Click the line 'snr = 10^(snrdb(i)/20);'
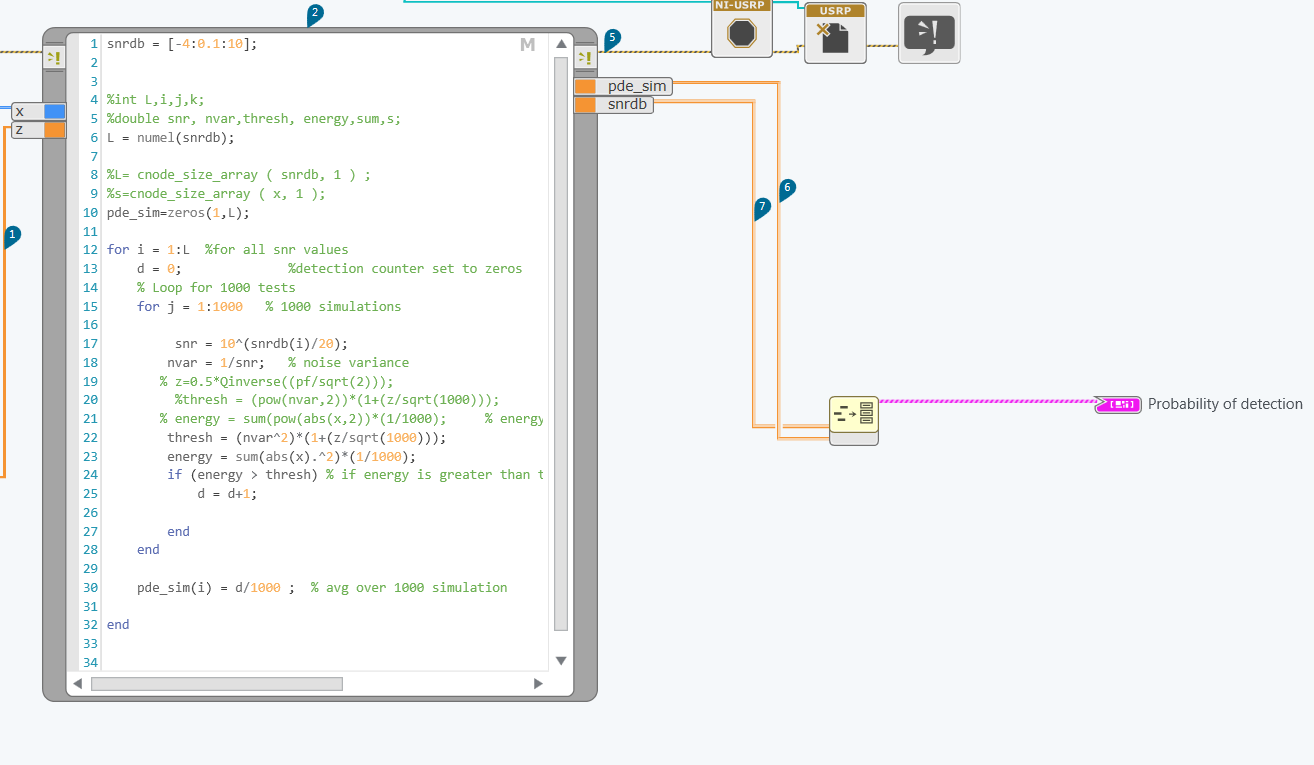 [261, 343]
